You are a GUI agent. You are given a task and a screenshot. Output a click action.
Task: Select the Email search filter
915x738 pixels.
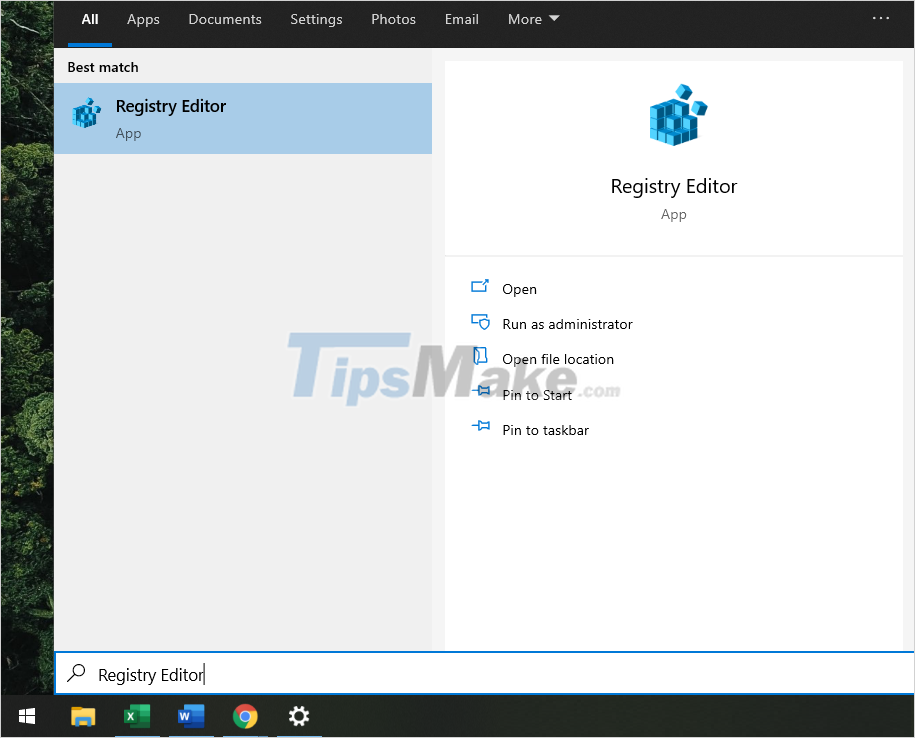click(x=461, y=19)
